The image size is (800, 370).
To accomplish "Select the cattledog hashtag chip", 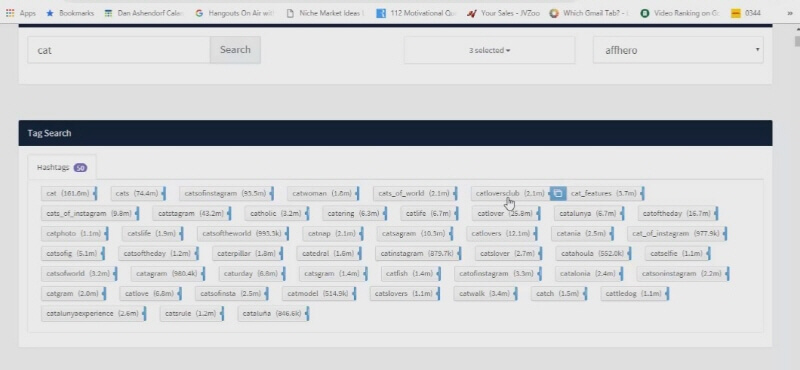I will [635, 293].
